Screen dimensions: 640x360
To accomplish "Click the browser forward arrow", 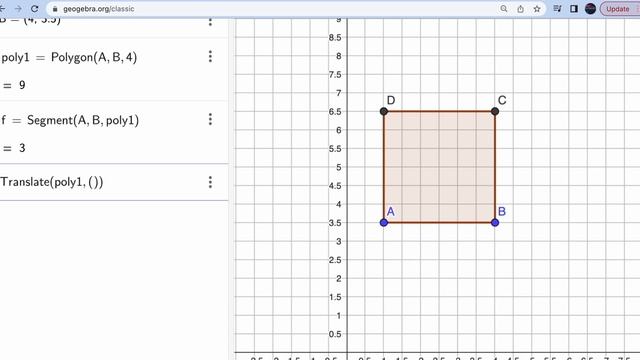I will pos(18,9).
